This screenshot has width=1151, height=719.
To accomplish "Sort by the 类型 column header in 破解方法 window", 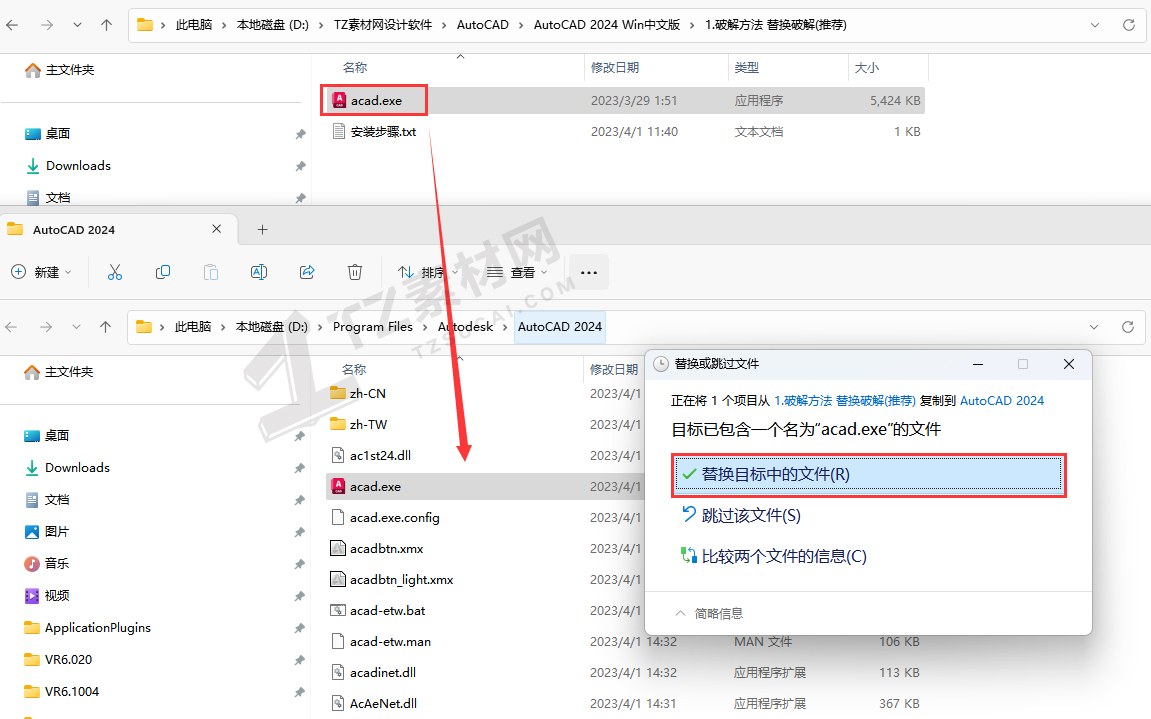I will pos(747,68).
